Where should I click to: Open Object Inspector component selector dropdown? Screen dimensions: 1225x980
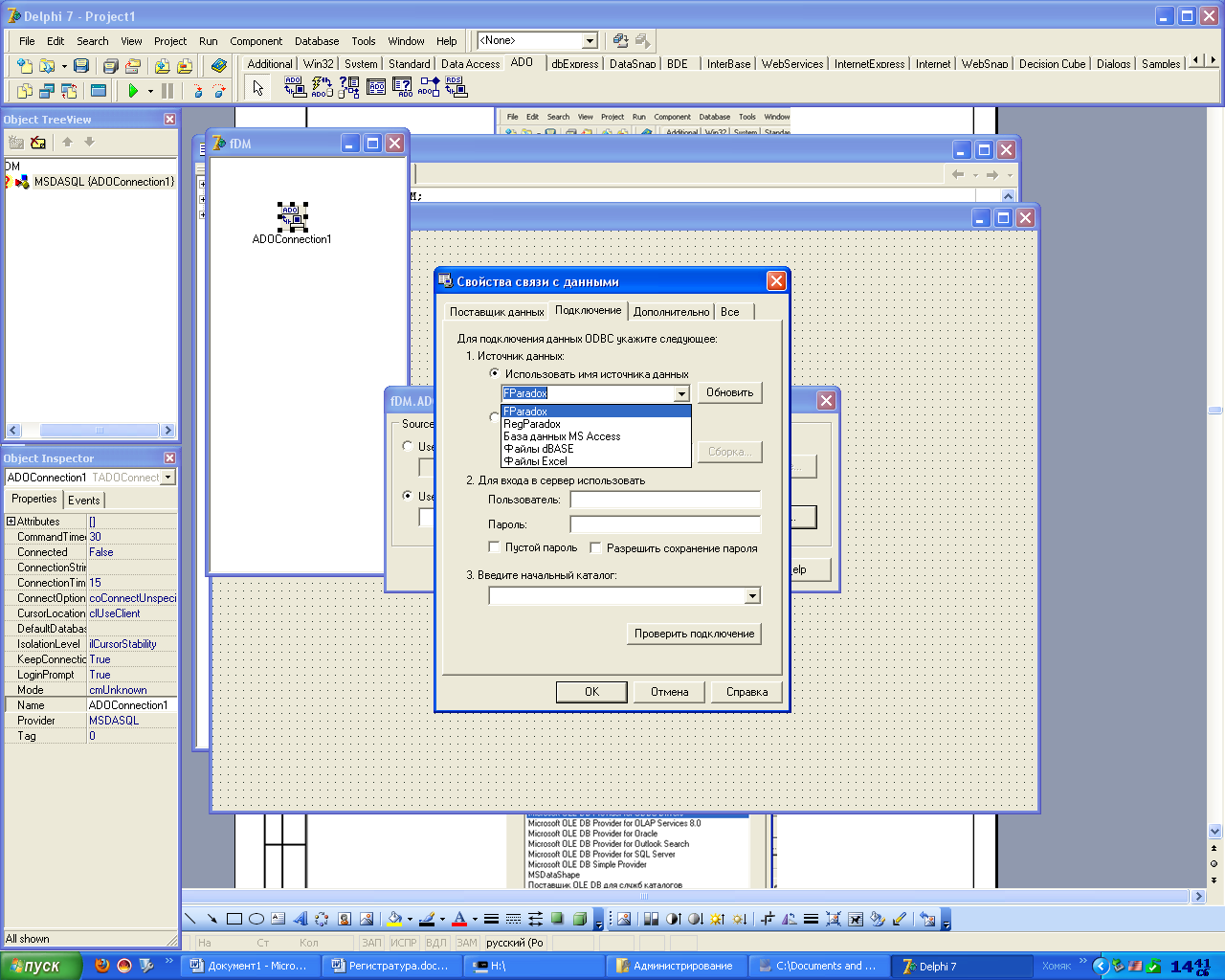click(x=168, y=477)
